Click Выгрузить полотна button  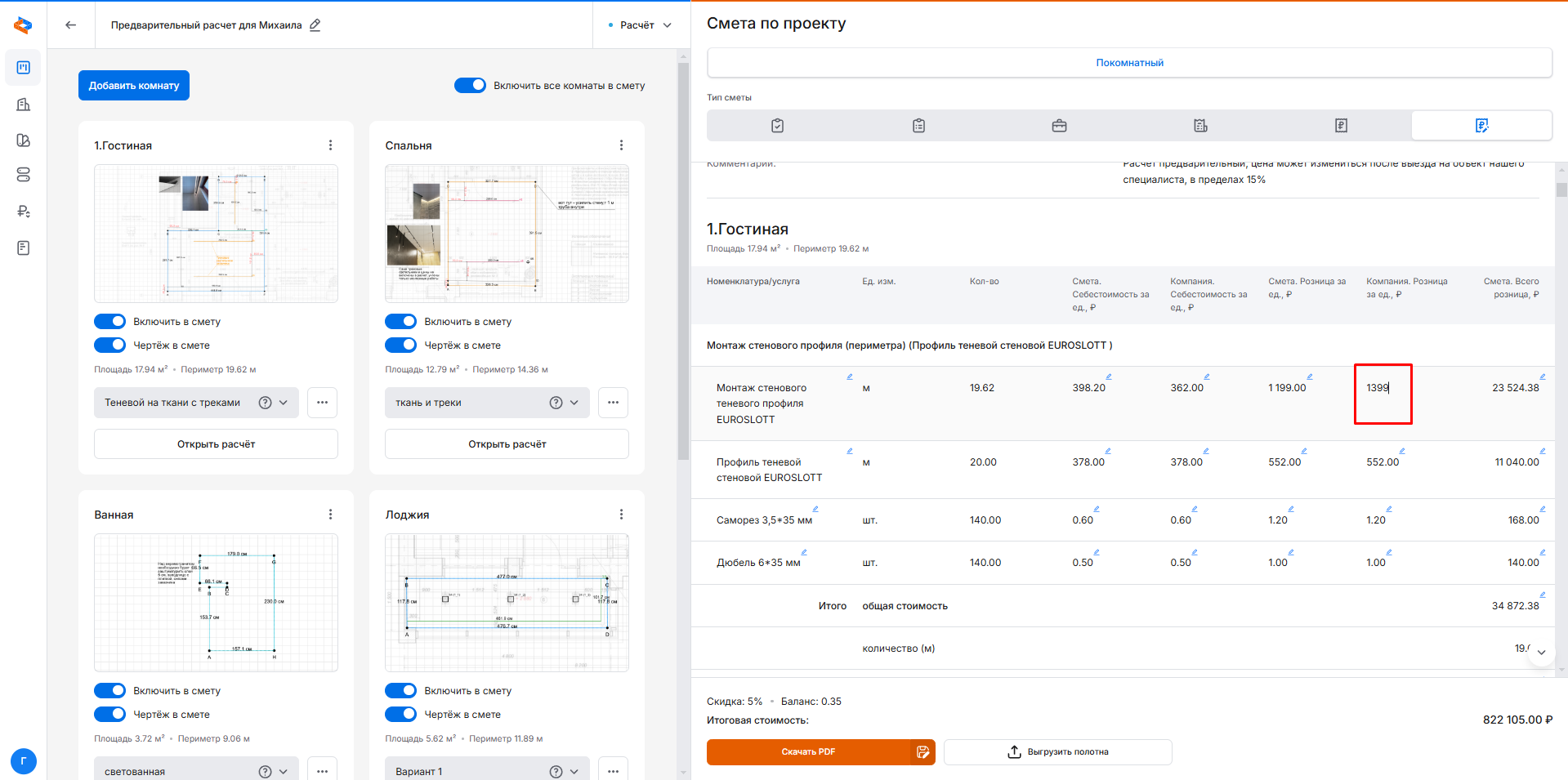tap(1057, 752)
